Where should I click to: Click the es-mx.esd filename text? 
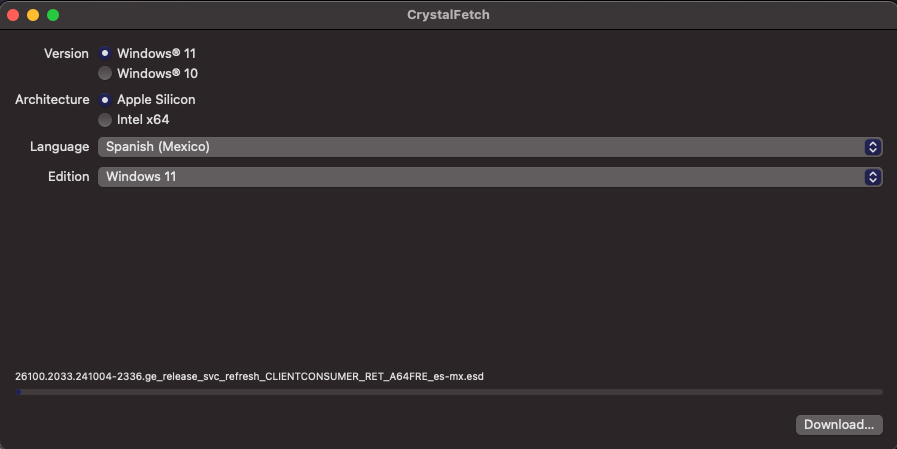[249, 376]
